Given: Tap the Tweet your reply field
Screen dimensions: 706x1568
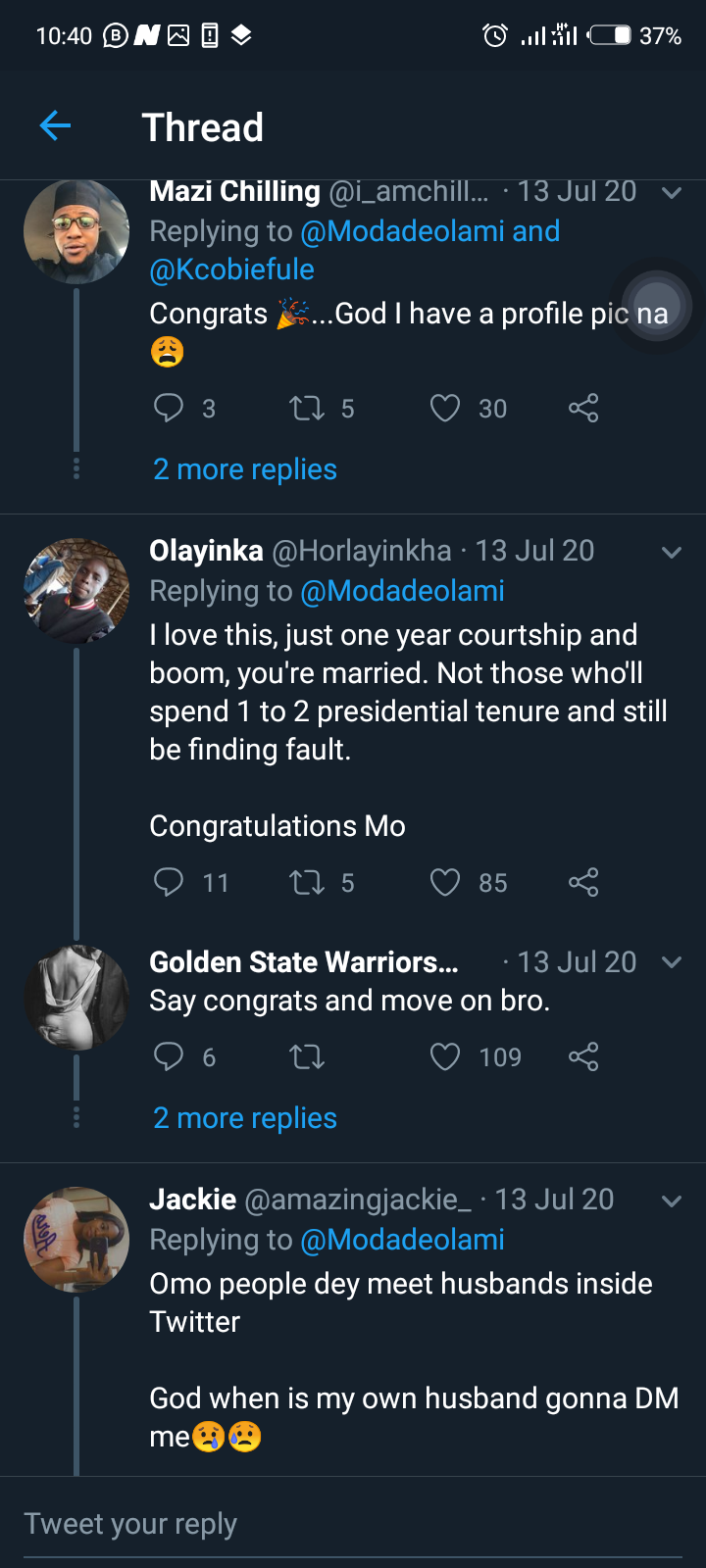Looking at the screenshot, I should (353, 1524).
